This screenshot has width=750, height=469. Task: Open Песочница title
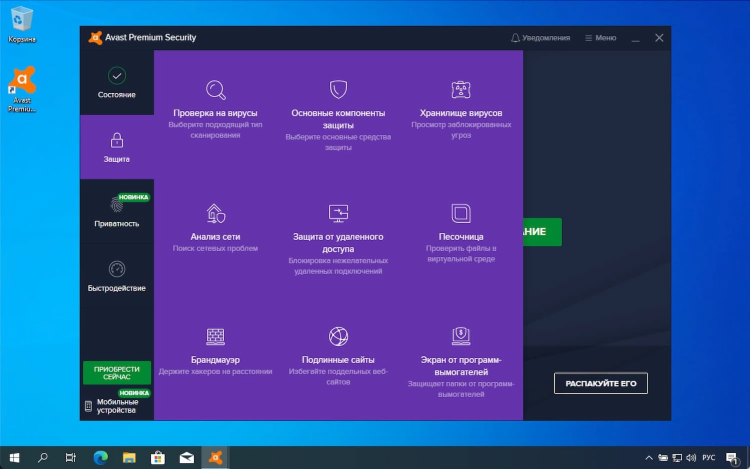(x=461, y=237)
